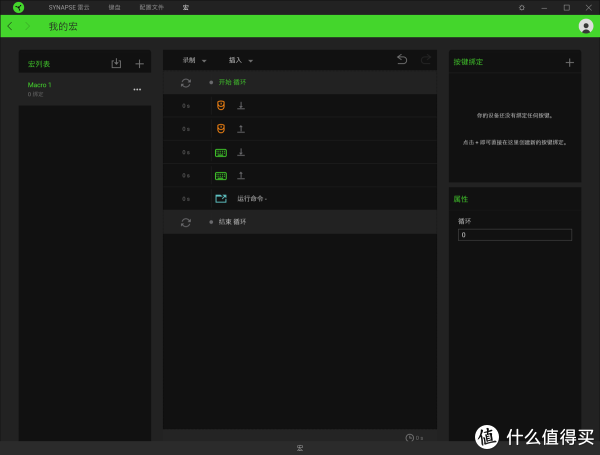Add a new key binding with plus icon
This screenshot has height=455, width=600.
(x=569, y=62)
